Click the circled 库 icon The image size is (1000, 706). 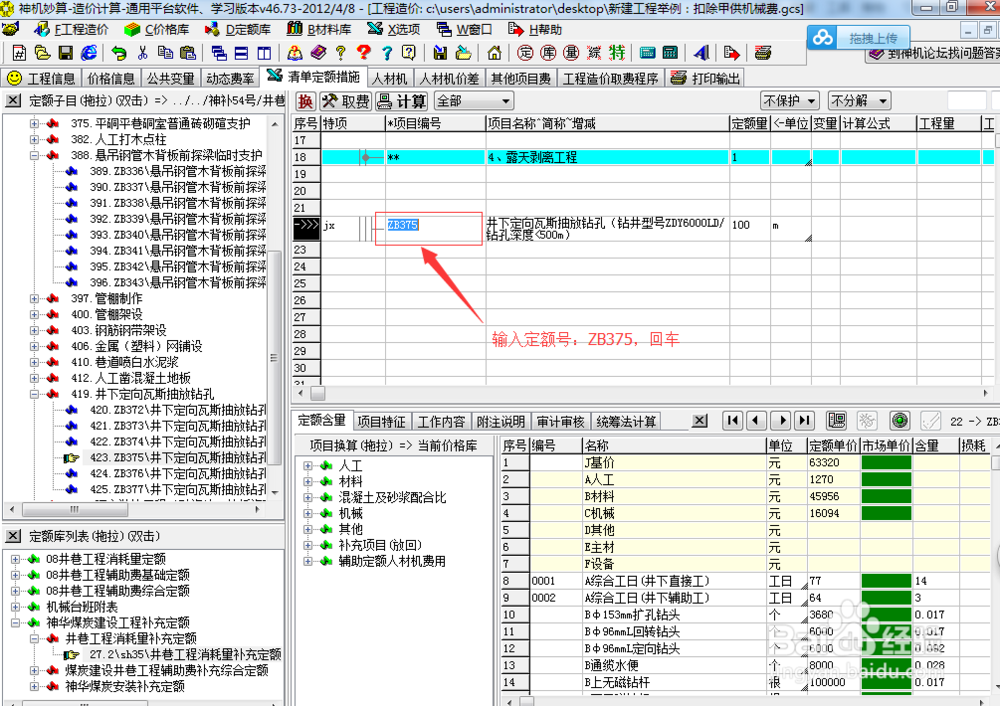tap(548, 53)
